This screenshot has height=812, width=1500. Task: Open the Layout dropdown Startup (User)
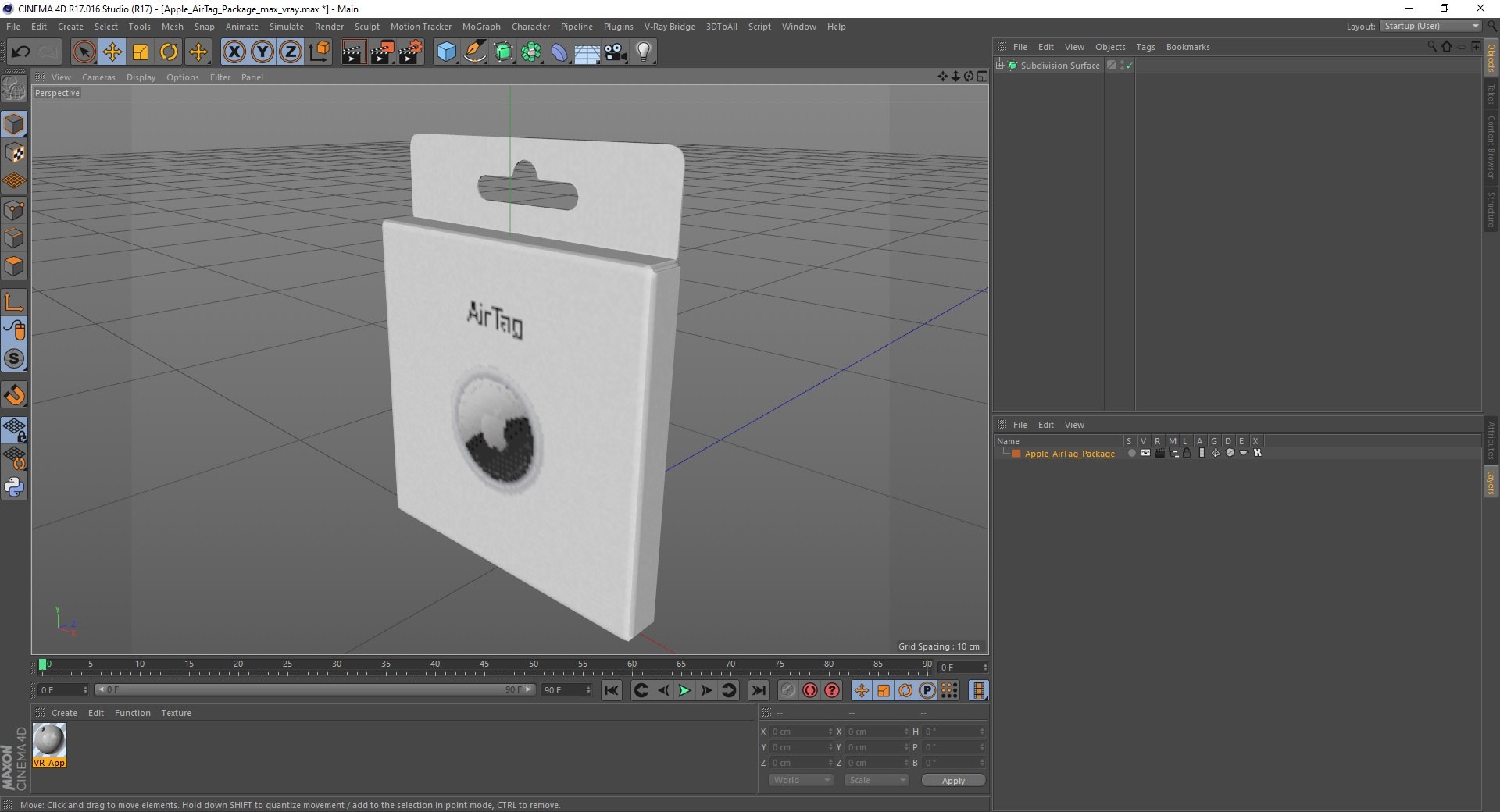(x=1431, y=26)
